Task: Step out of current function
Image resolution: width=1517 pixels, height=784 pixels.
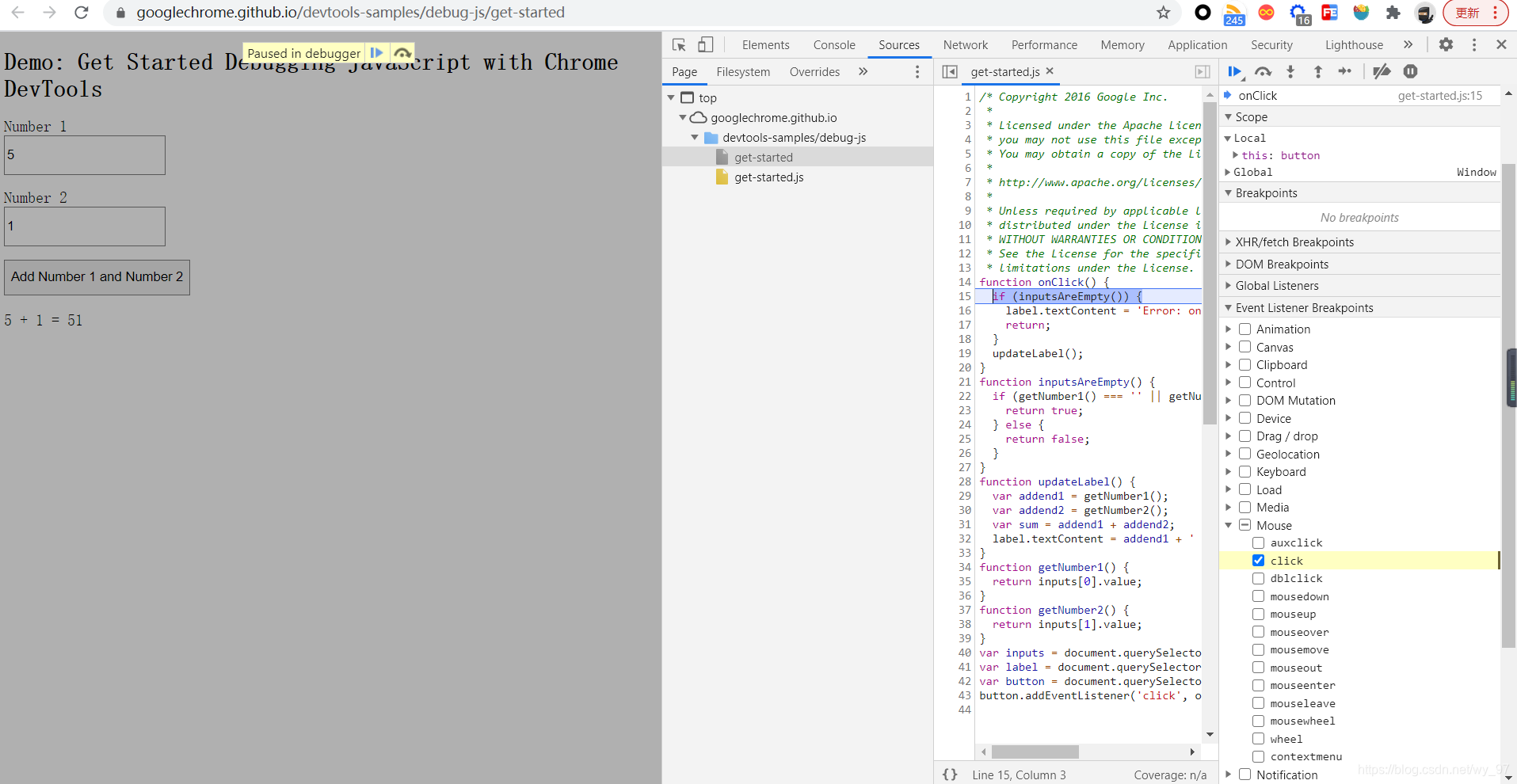Action: point(1318,71)
